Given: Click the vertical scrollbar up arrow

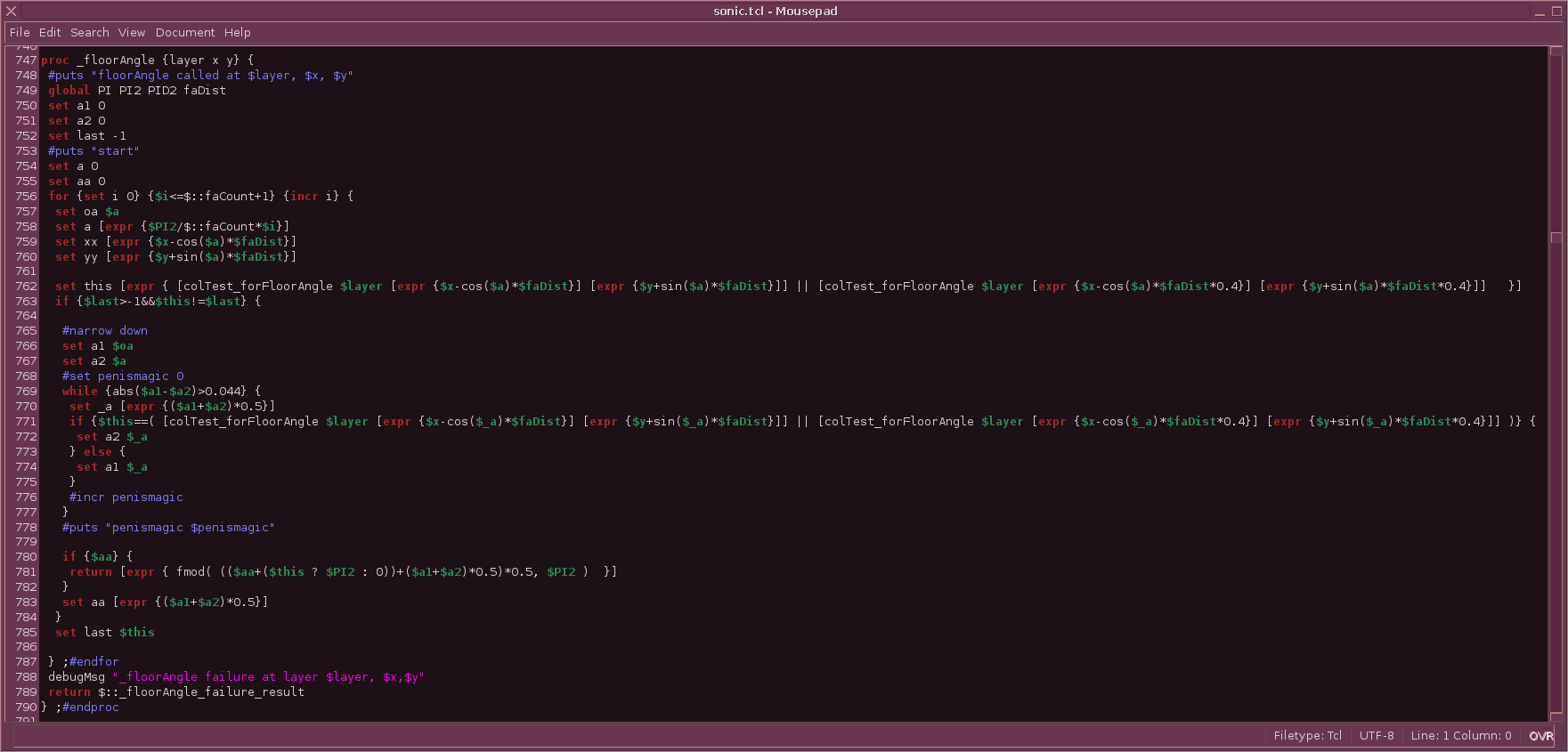Looking at the screenshot, I should (x=1556, y=51).
